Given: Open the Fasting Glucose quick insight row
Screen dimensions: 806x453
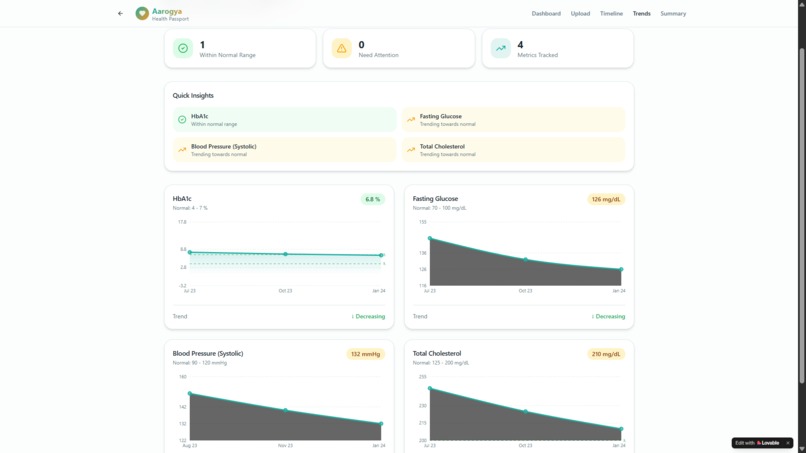Looking at the screenshot, I should pos(514,120).
